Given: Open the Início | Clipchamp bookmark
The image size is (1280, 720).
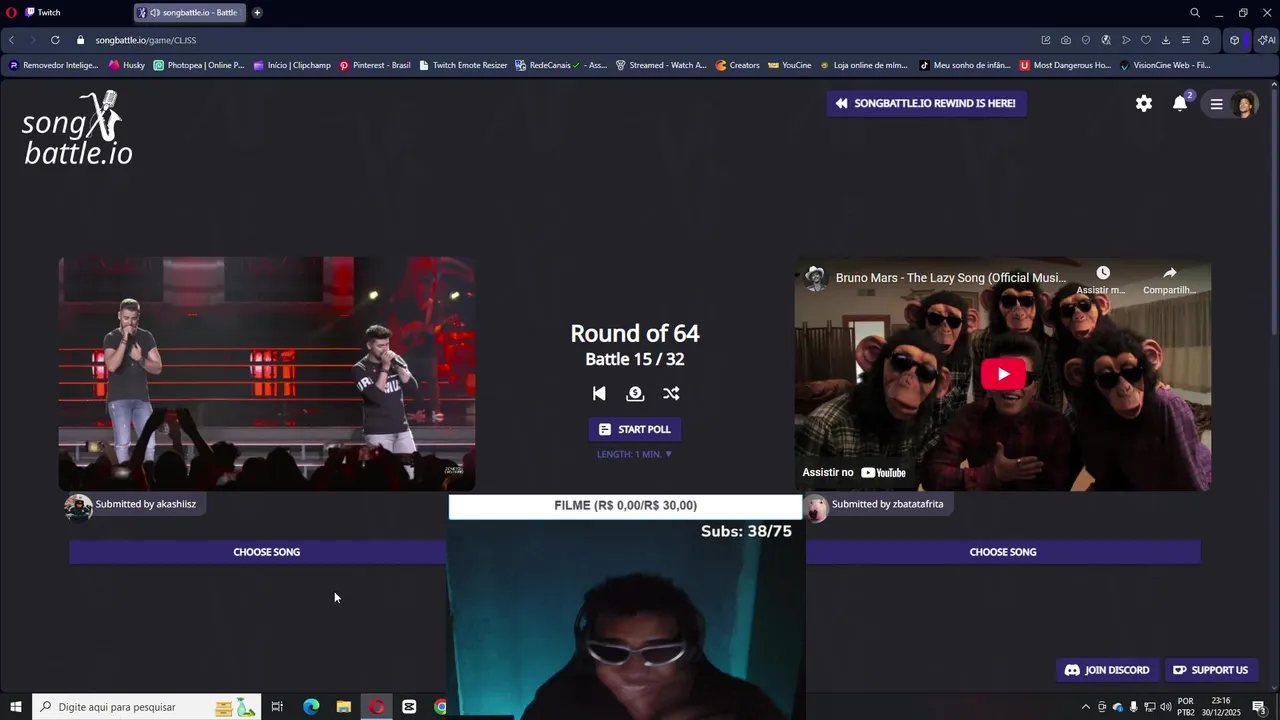Looking at the screenshot, I should 292,65.
